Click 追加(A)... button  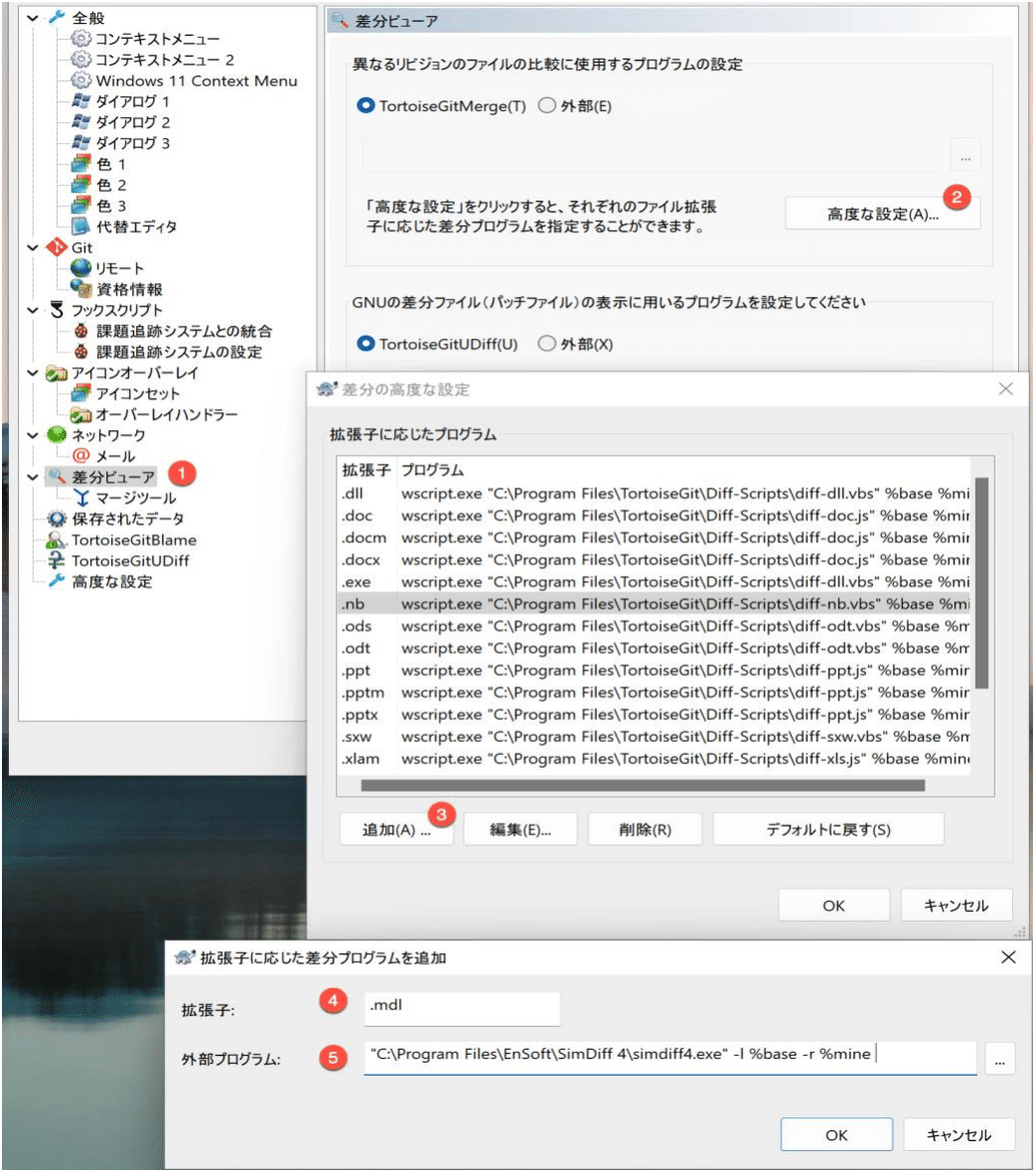pyautogui.click(x=396, y=829)
